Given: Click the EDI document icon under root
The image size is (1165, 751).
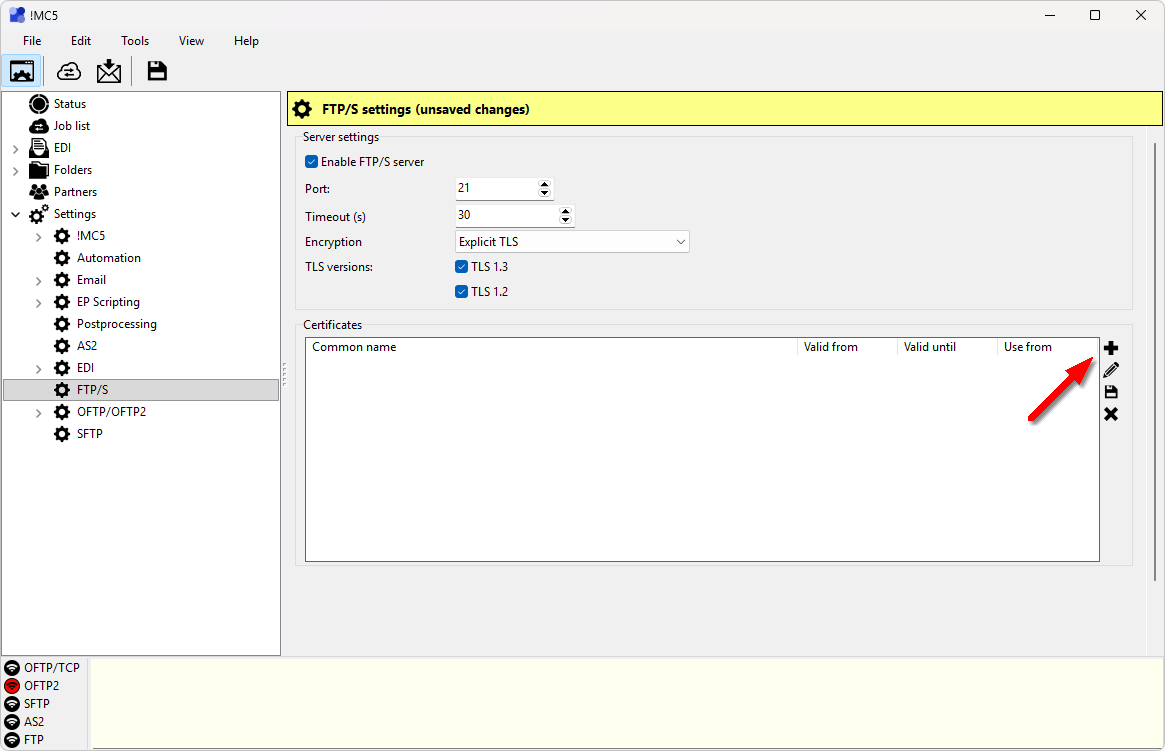Looking at the screenshot, I should tap(39, 148).
